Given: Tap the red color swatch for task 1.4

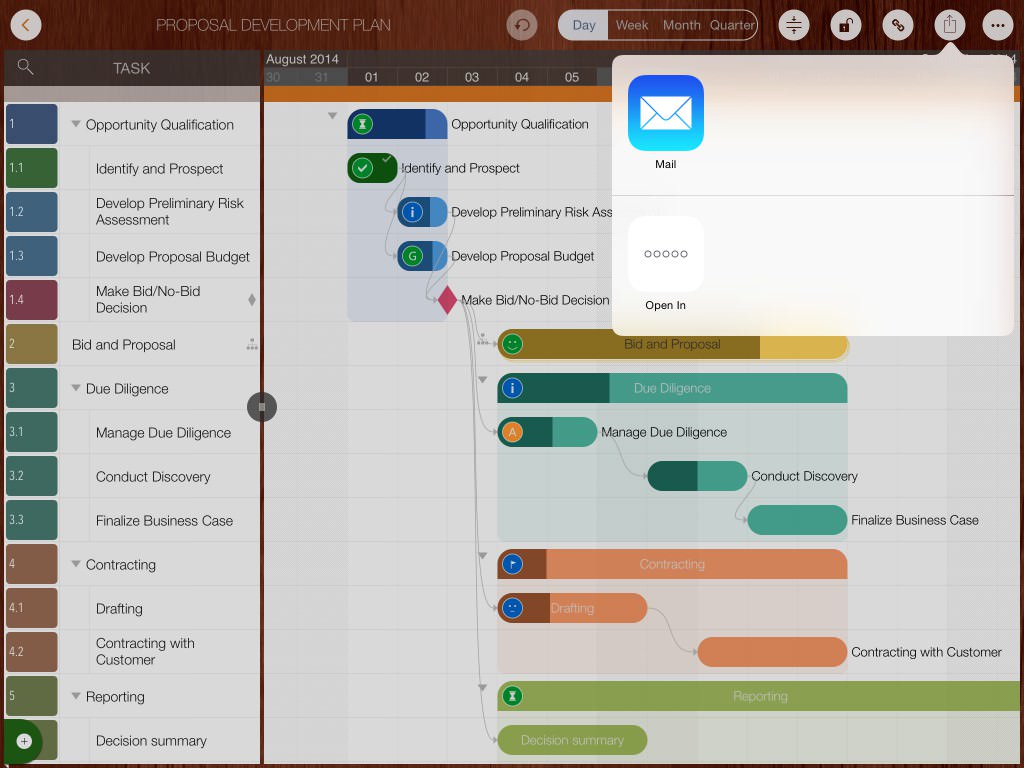Looking at the screenshot, I should [x=31, y=300].
